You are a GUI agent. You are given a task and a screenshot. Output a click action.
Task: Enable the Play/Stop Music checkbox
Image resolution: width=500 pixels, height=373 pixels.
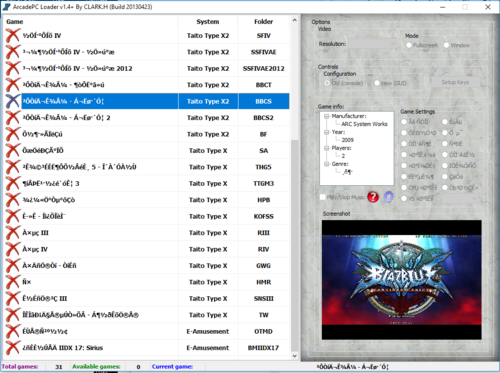point(322,197)
